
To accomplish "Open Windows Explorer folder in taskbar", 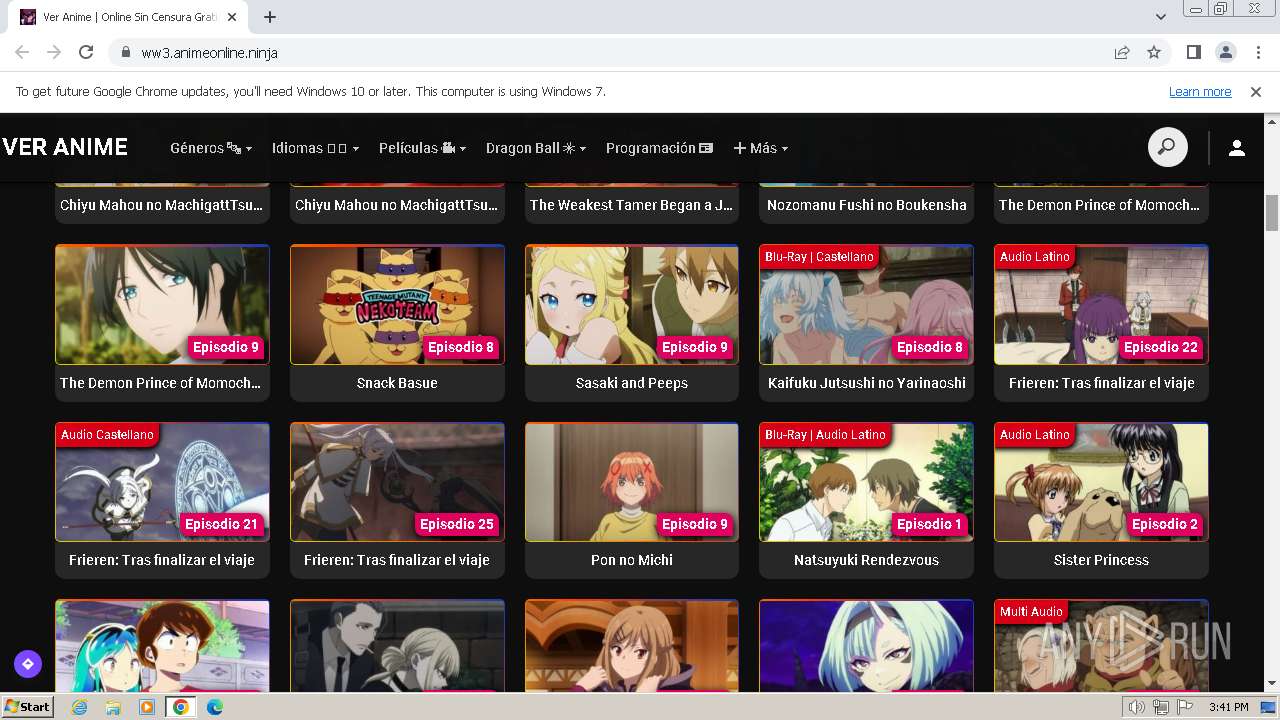I will tap(113, 707).
